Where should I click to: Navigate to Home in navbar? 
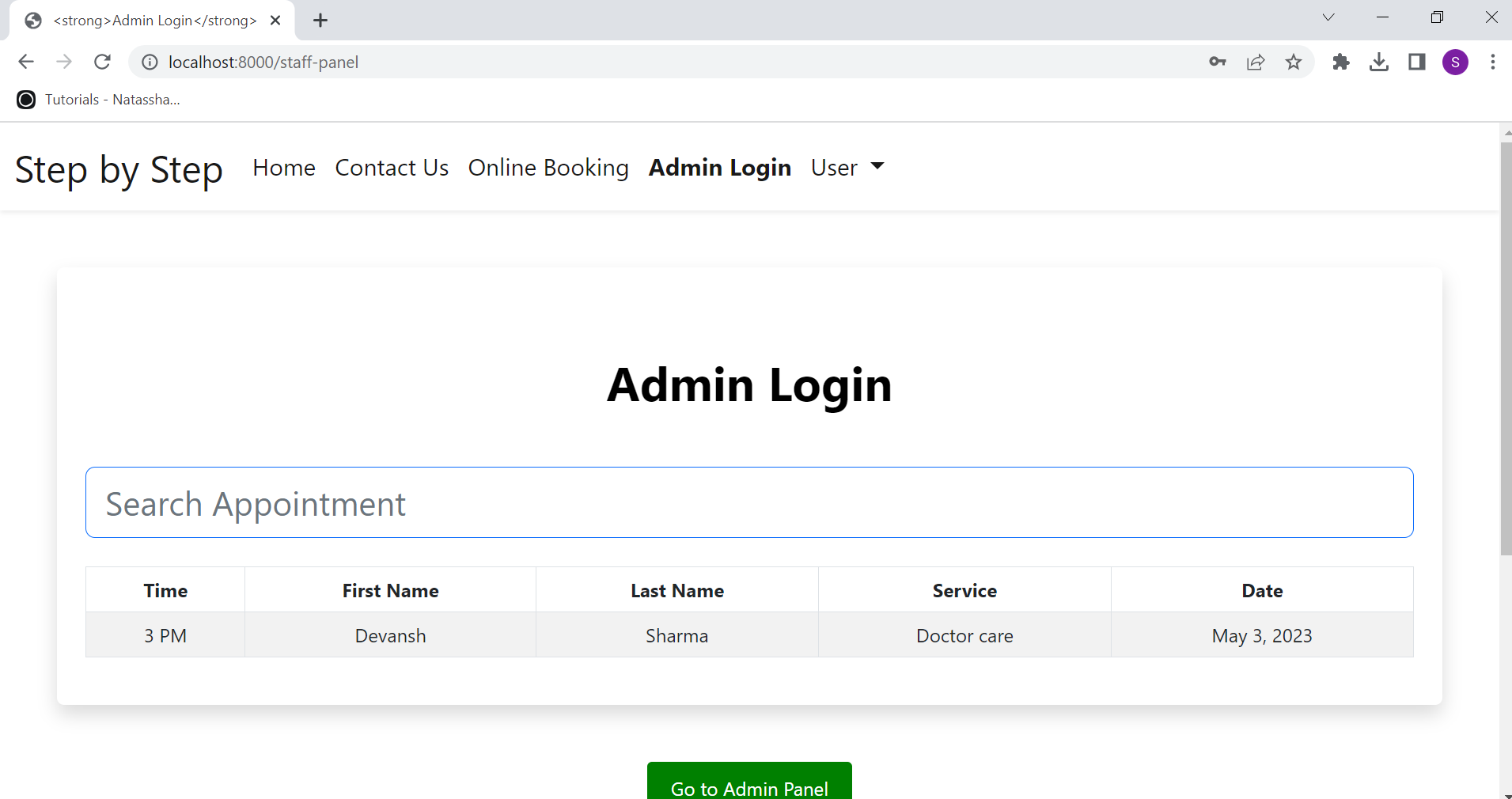pos(284,168)
